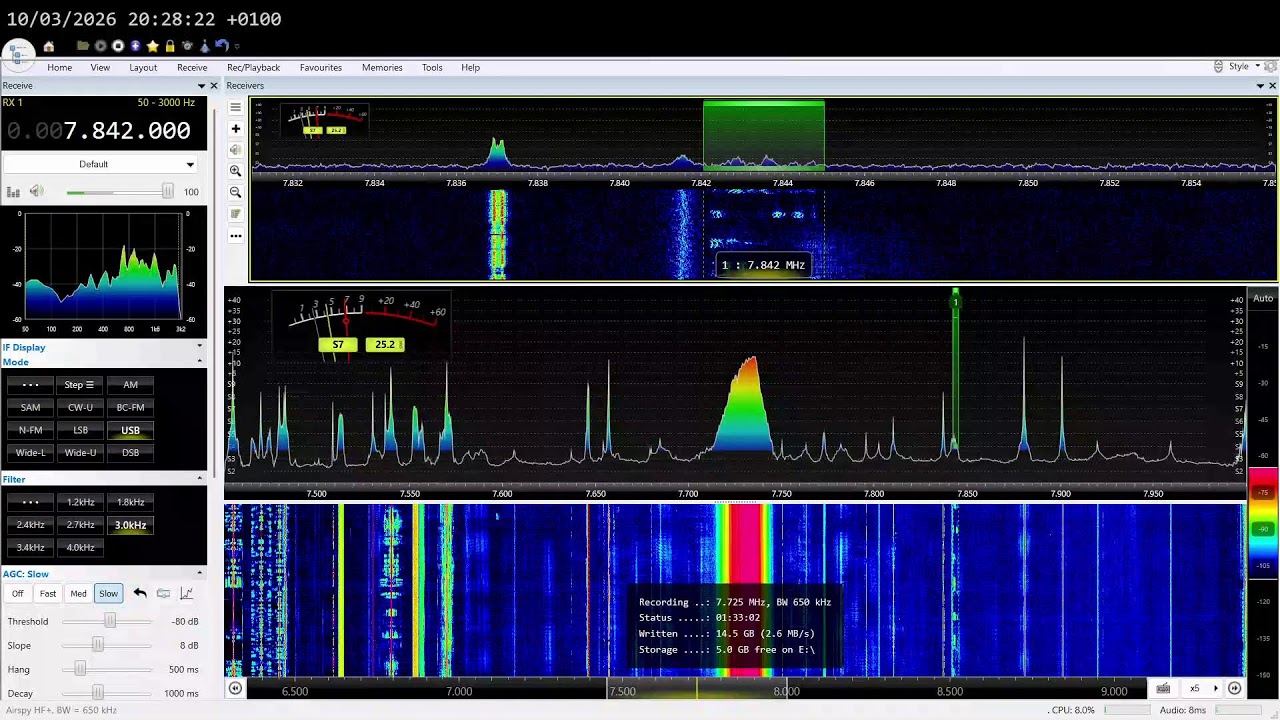Select CW-U mode
This screenshot has height=720, width=1280.
[80, 407]
